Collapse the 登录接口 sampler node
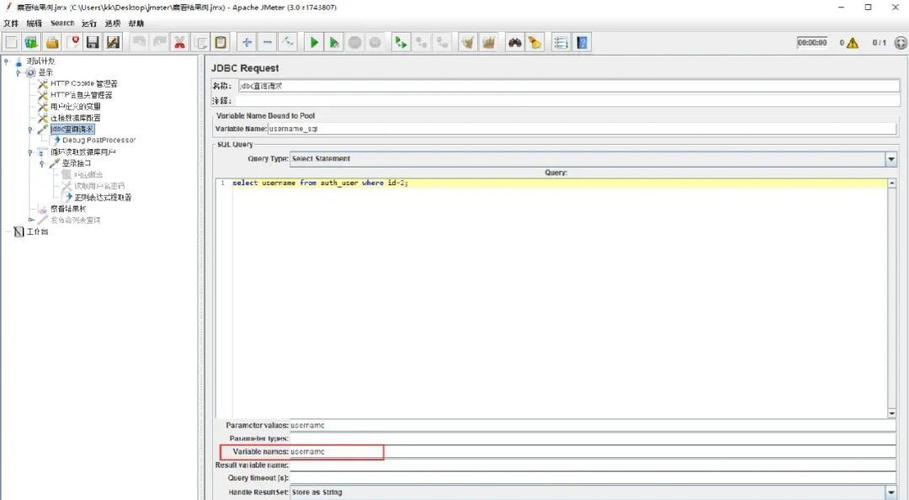 tap(42, 164)
